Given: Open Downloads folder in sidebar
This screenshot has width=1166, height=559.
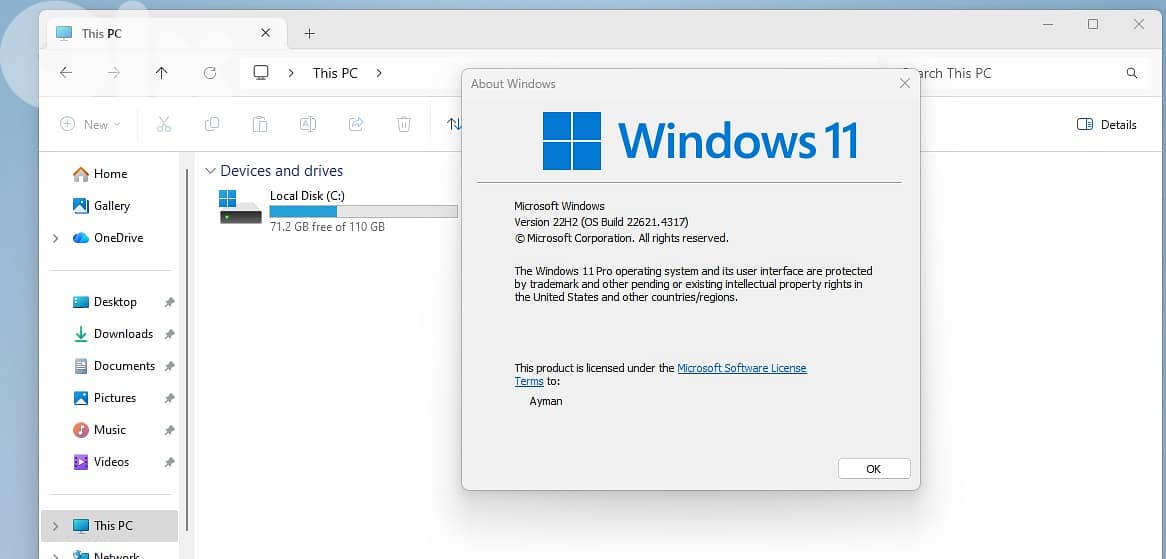Looking at the screenshot, I should pyautogui.click(x=123, y=334).
